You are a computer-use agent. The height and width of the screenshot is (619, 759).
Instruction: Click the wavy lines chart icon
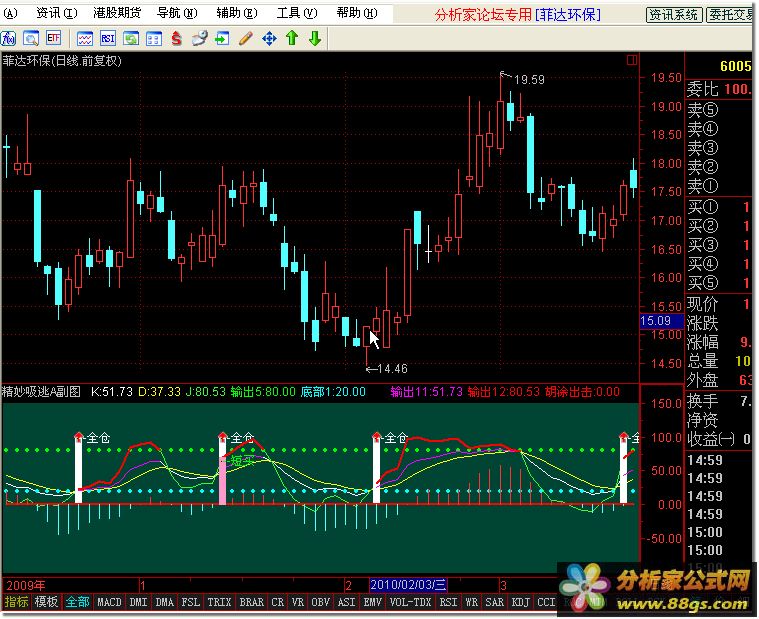(85, 38)
